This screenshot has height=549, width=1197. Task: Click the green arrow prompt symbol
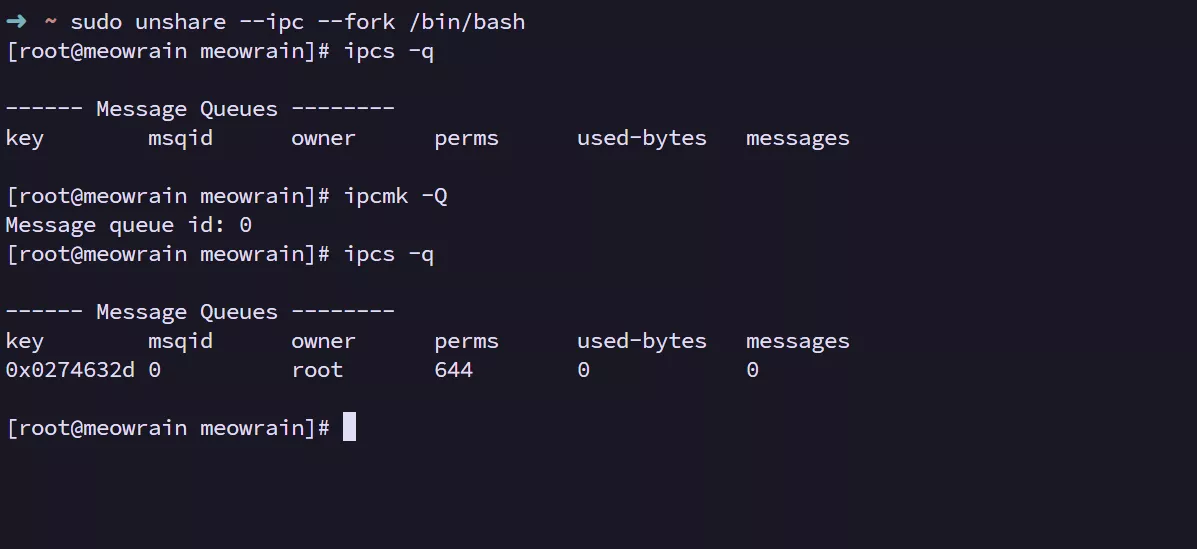click(x=16, y=22)
